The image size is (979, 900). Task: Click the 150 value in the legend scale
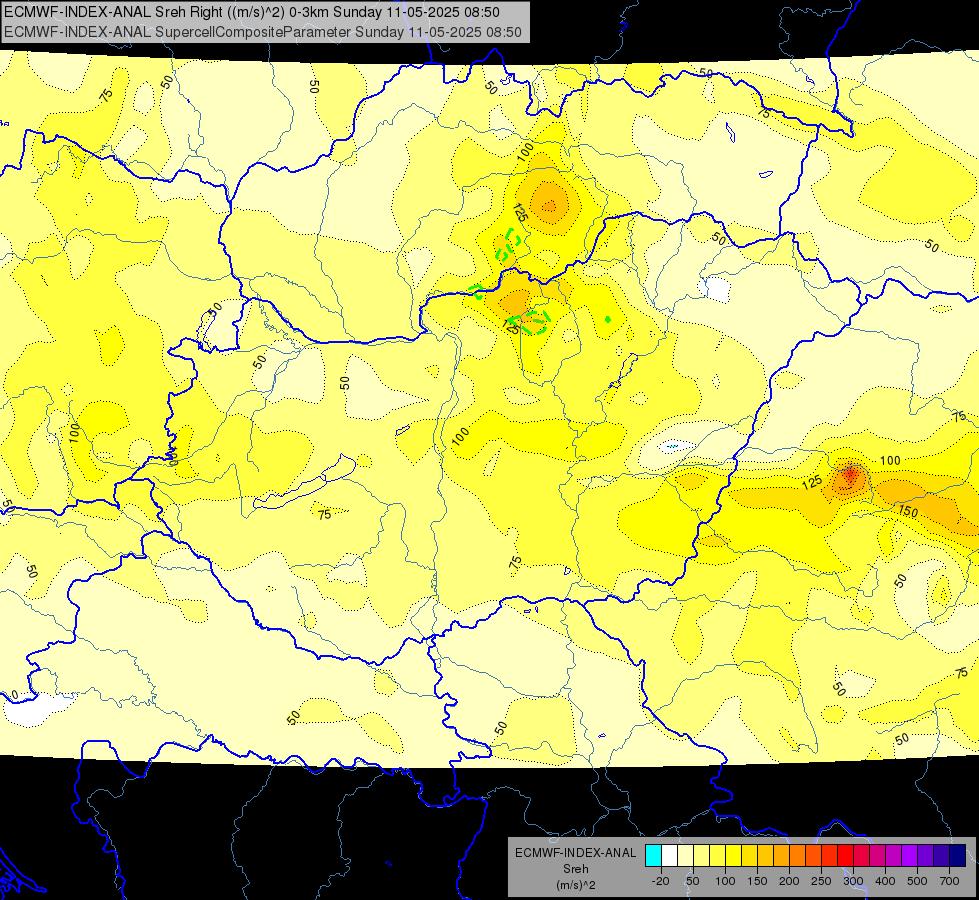(x=757, y=881)
